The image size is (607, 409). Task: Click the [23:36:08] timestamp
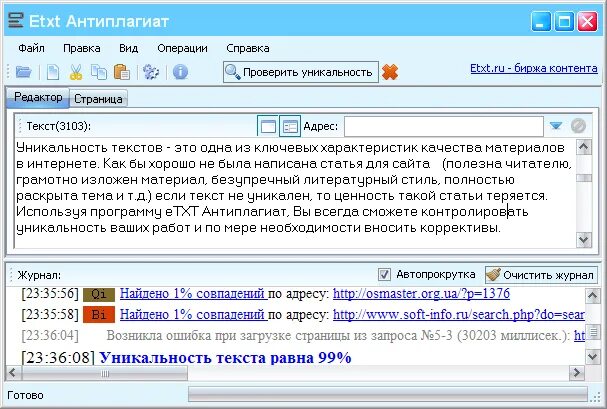(58, 357)
